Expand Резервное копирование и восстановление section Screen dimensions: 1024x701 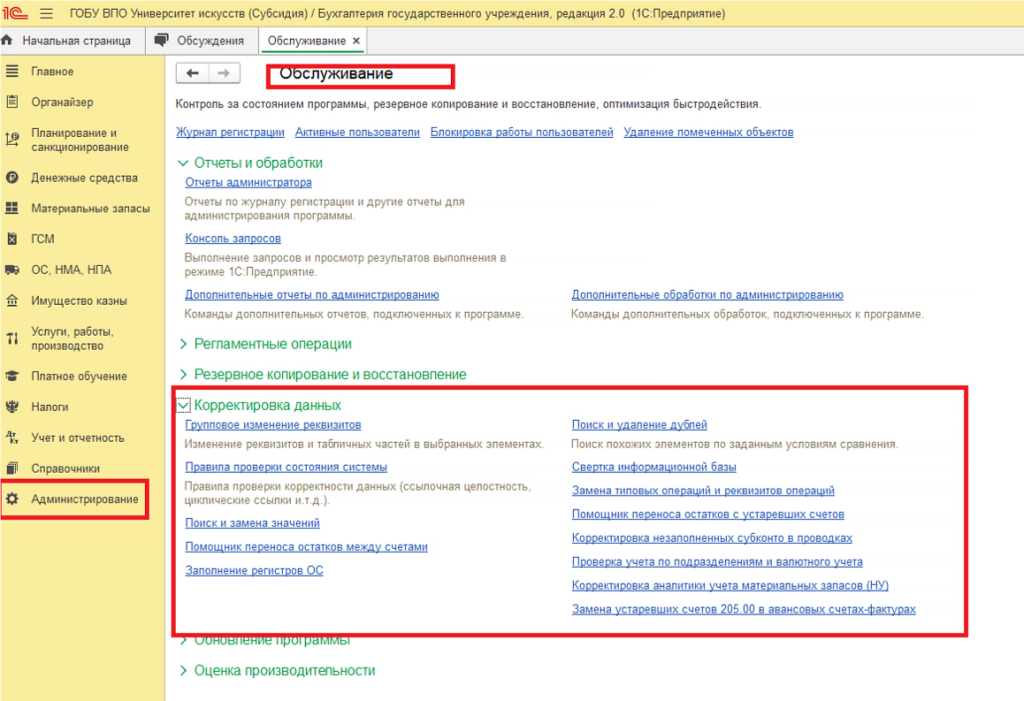(183, 374)
